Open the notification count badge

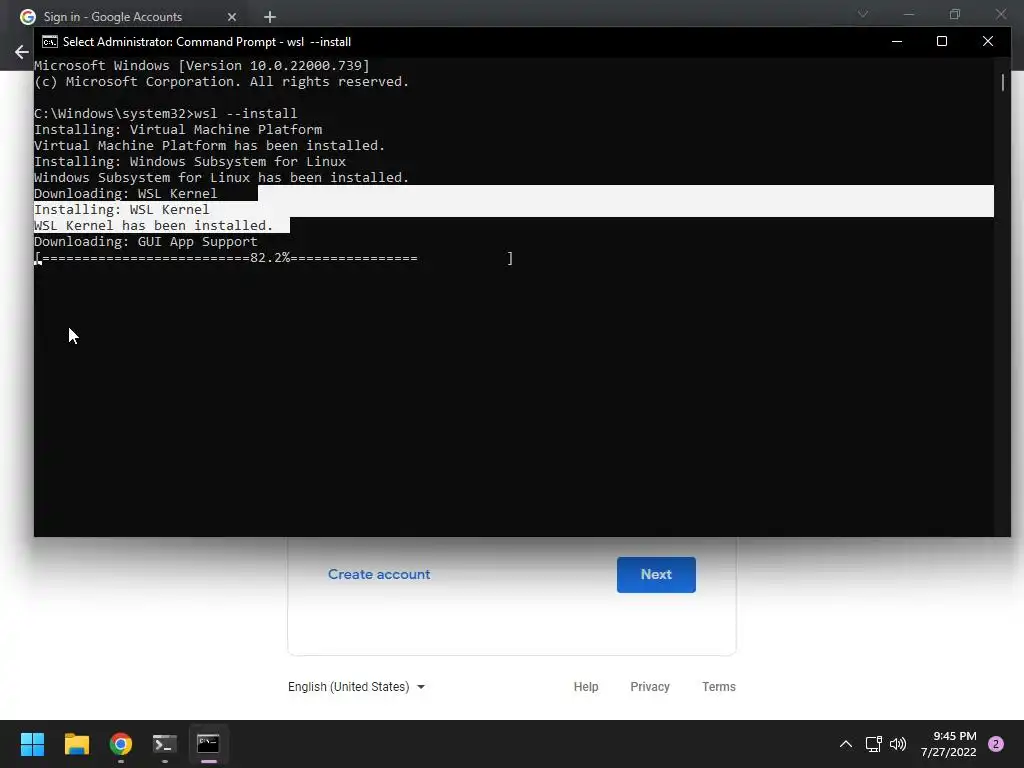point(996,744)
